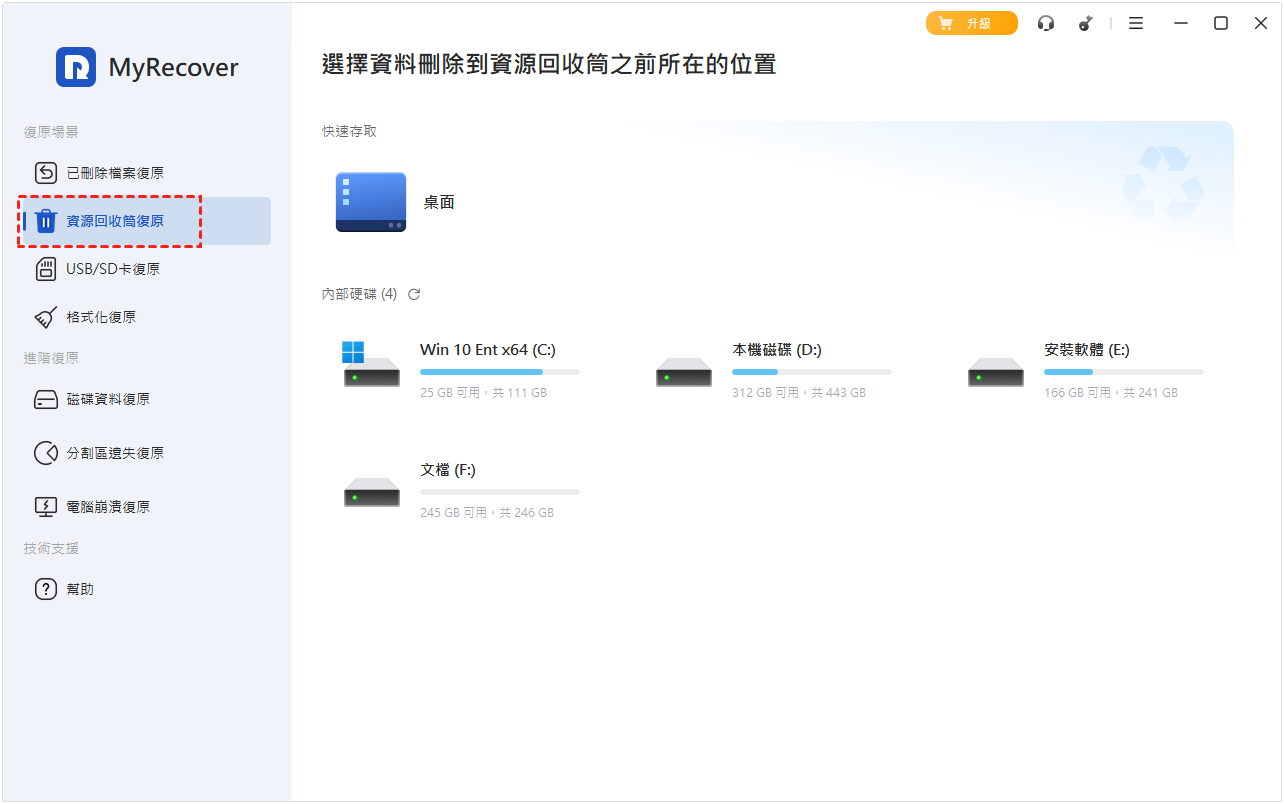
Task: Select 已刪除檔案復原 in sidebar
Action: [114, 173]
